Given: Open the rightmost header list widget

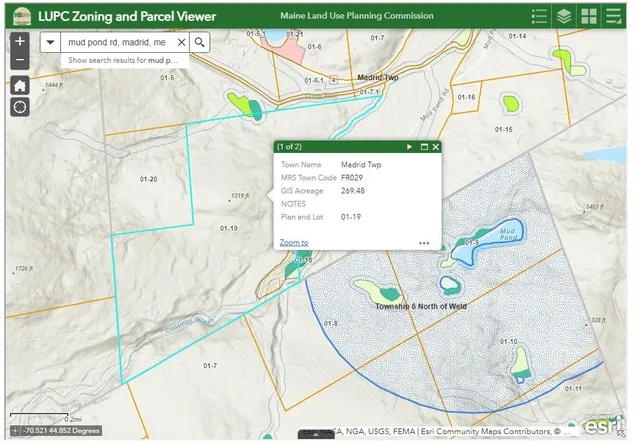Looking at the screenshot, I should (614, 16).
